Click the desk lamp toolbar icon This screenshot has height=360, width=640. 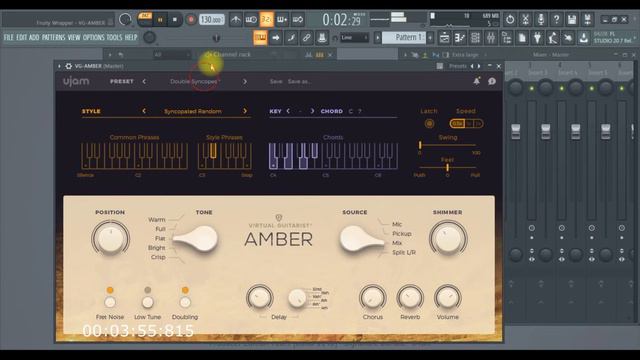pos(553,38)
